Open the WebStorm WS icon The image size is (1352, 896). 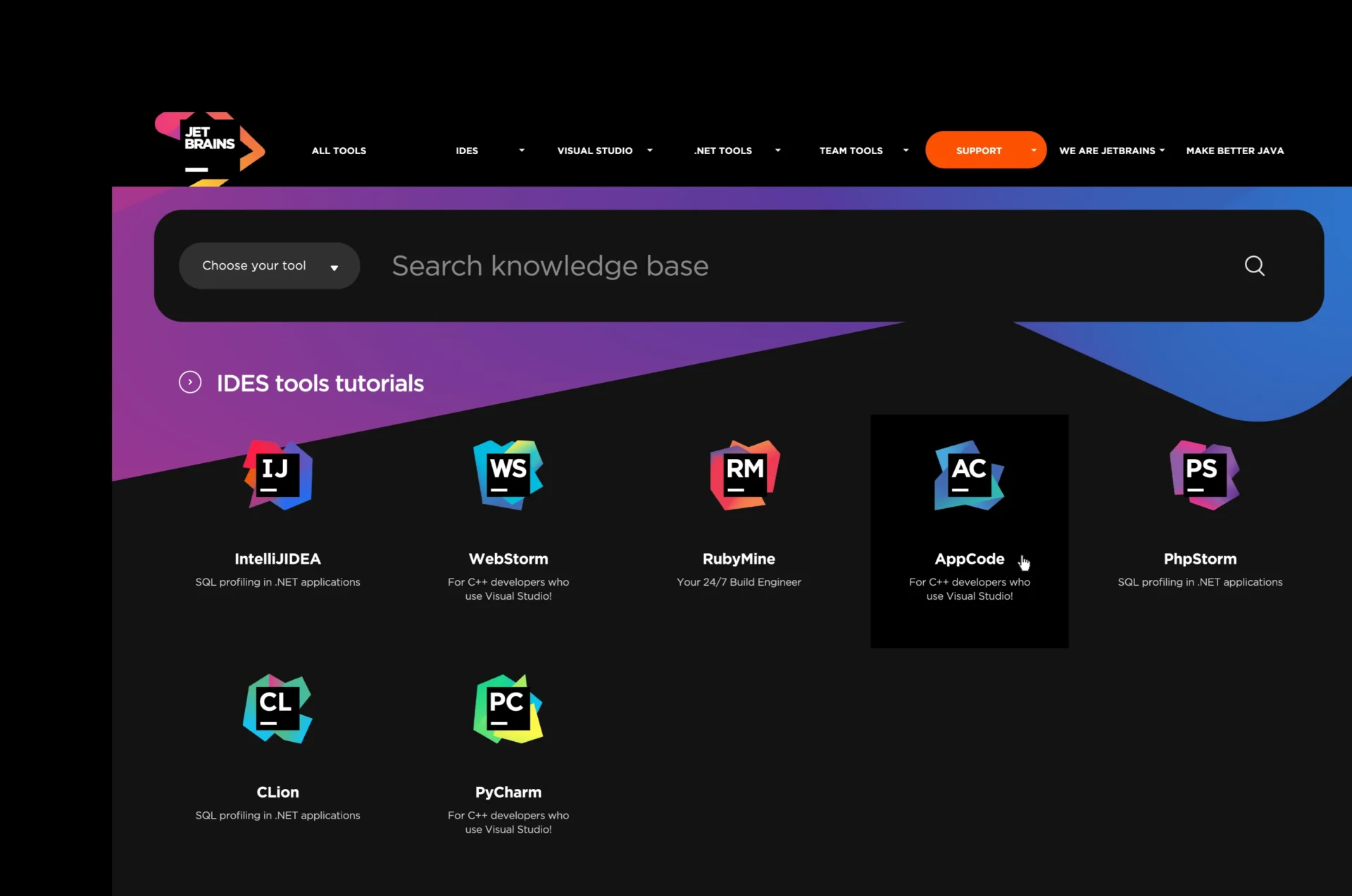point(508,475)
